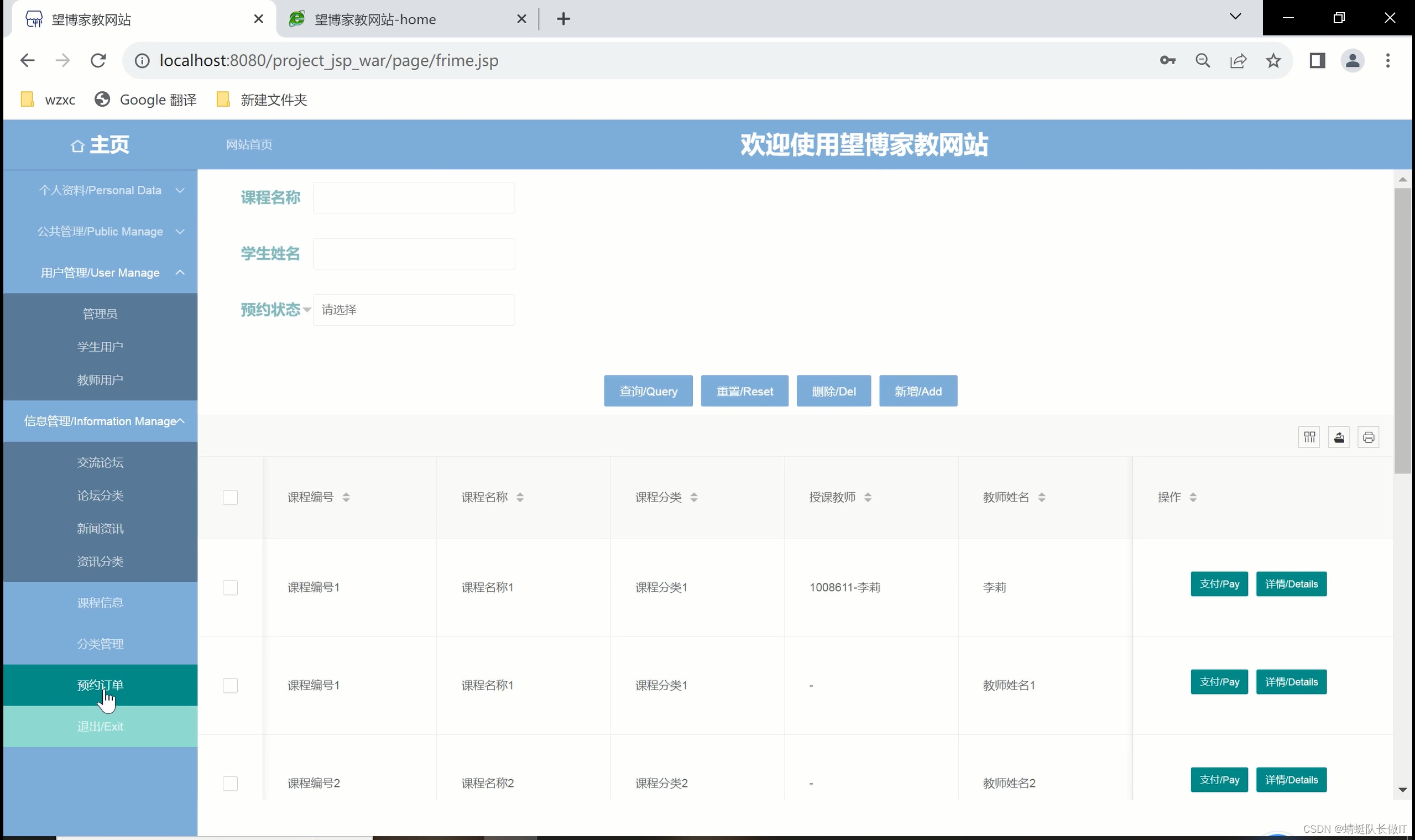This screenshot has height=840, width=1415.
Task: Open the browser zoom magnifier icon
Action: click(1202, 61)
